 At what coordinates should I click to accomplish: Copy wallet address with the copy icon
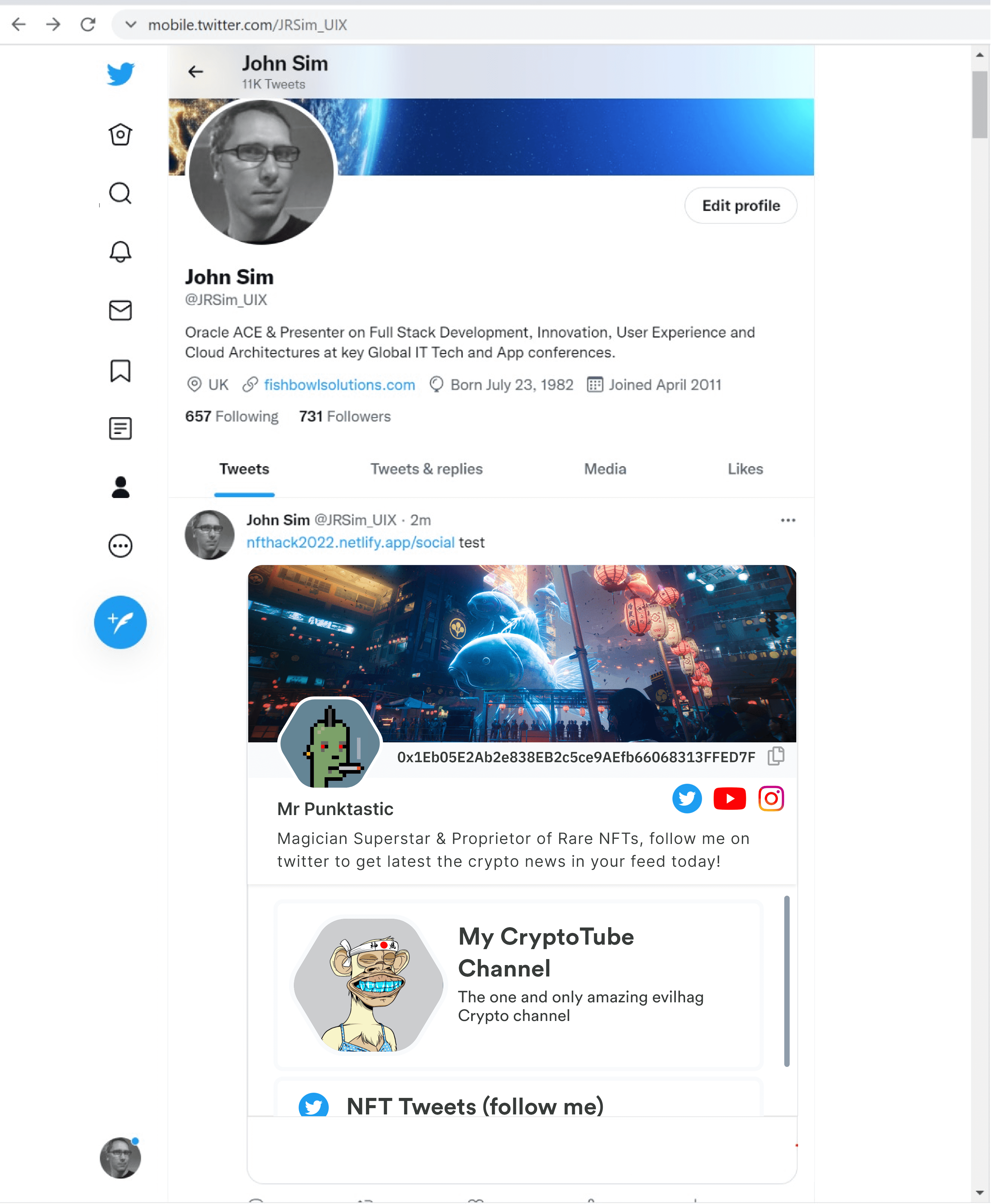[776, 757]
